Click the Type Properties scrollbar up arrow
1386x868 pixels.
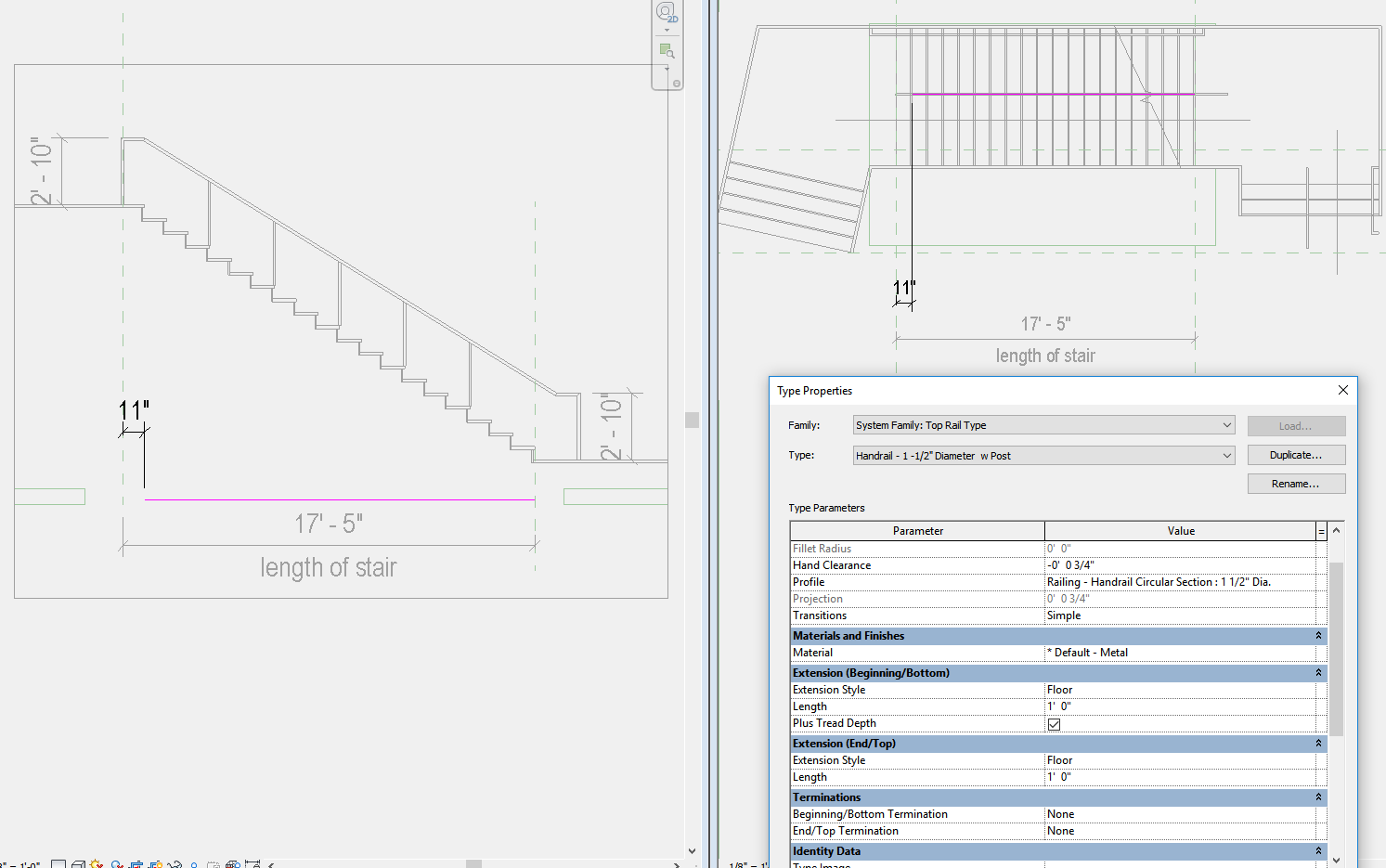1336,530
